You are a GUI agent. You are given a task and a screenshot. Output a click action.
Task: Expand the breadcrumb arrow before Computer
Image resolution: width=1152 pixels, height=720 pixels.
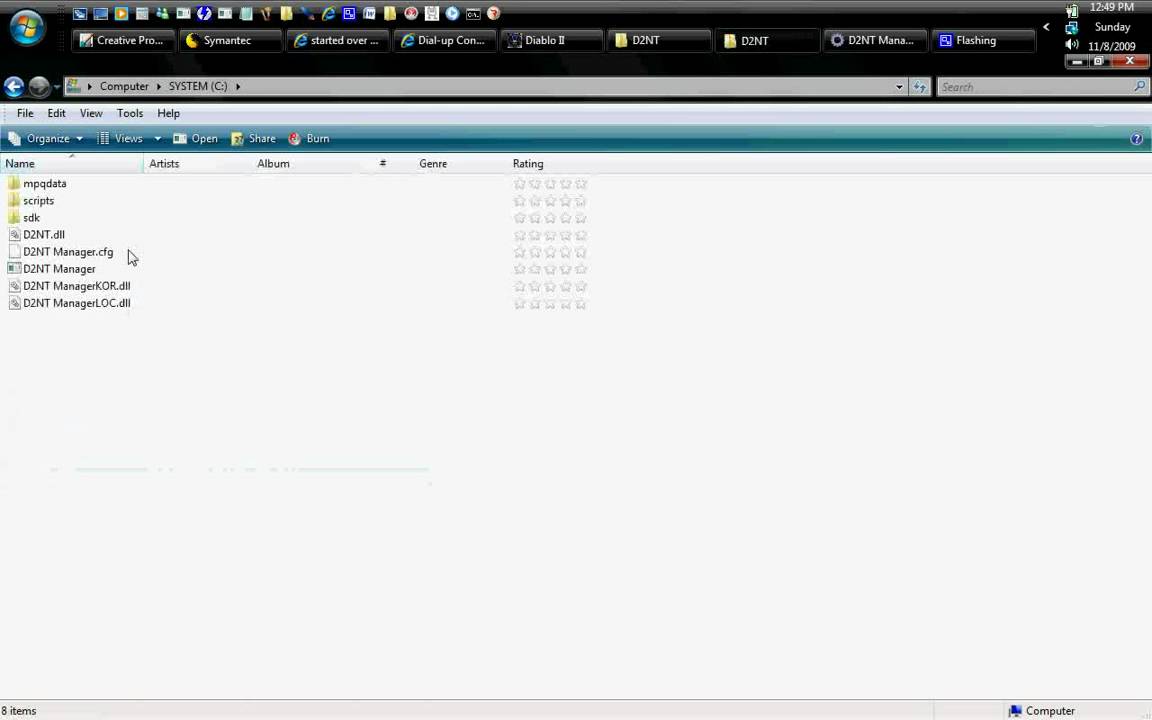(90, 87)
